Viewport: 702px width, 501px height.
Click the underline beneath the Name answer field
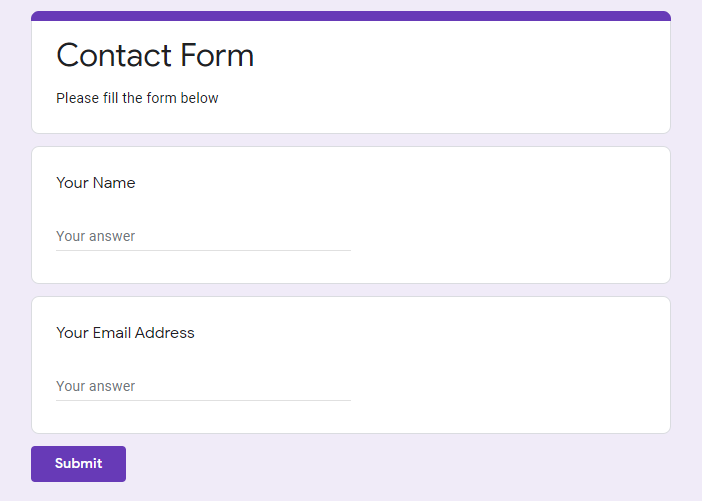tap(203, 250)
